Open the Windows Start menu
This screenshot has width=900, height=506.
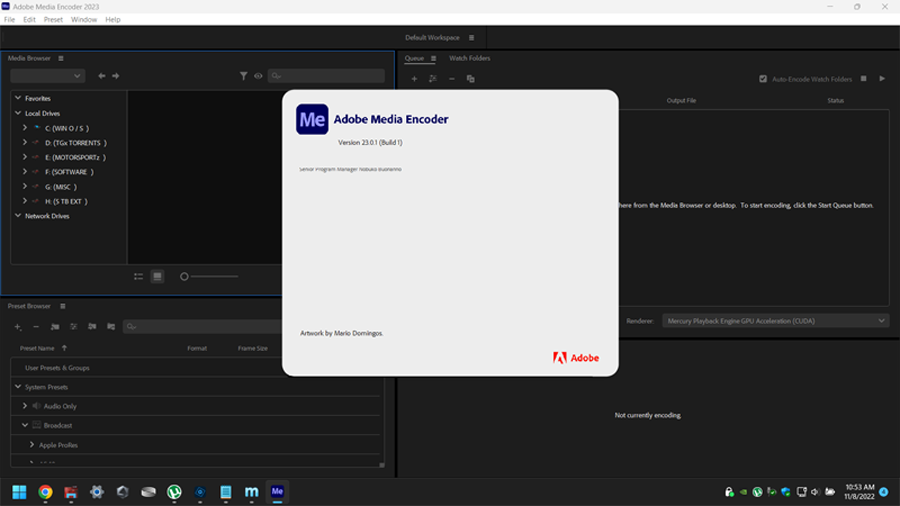(x=20, y=492)
